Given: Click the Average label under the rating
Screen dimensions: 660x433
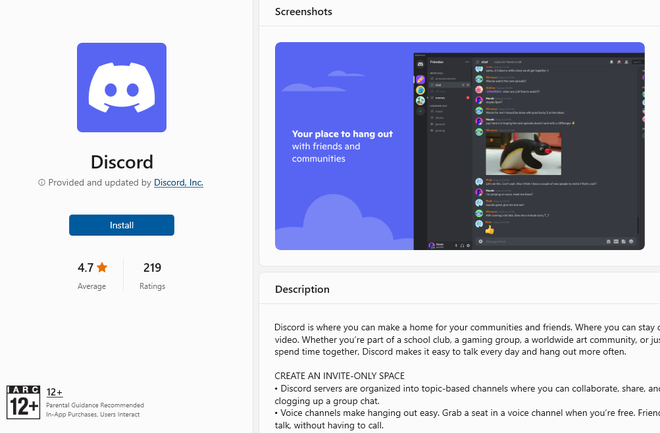Looking at the screenshot, I should pos(92,286).
